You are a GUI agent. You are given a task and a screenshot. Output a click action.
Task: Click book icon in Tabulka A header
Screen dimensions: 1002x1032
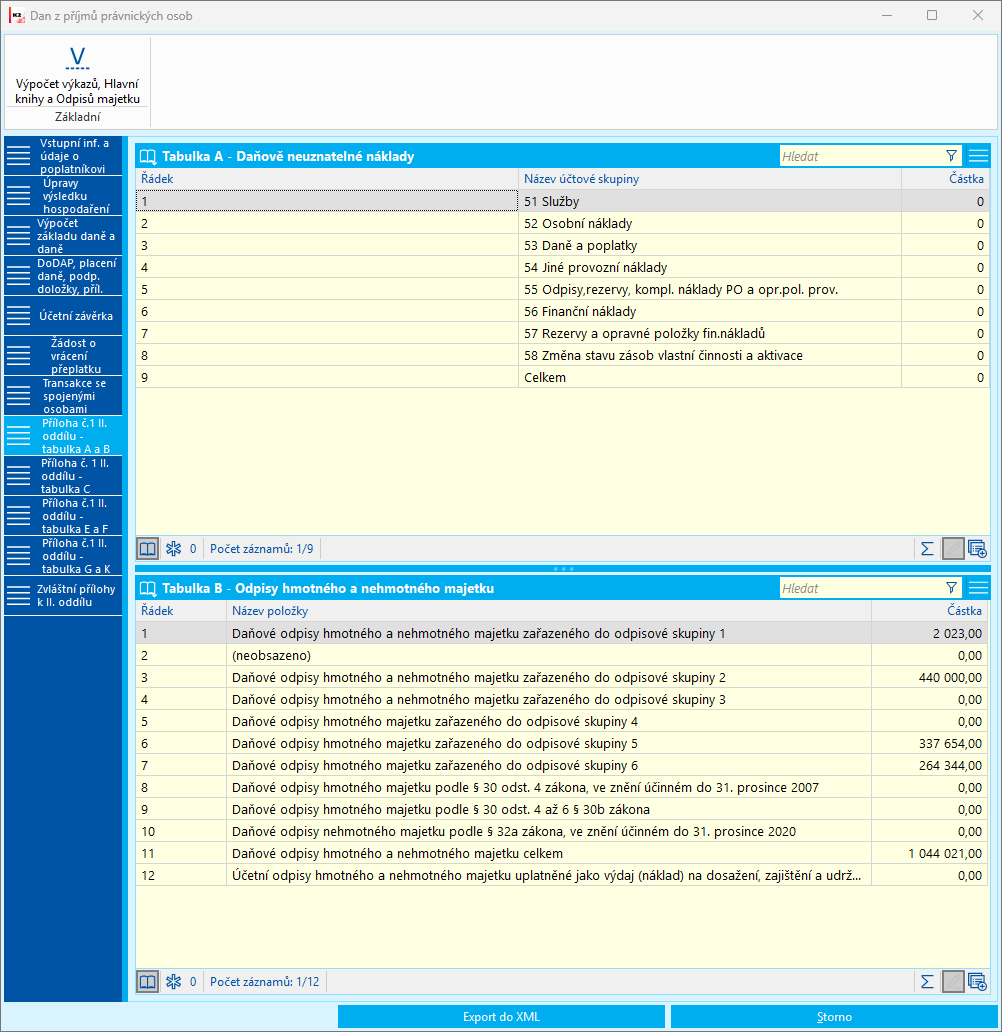(148, 157)
